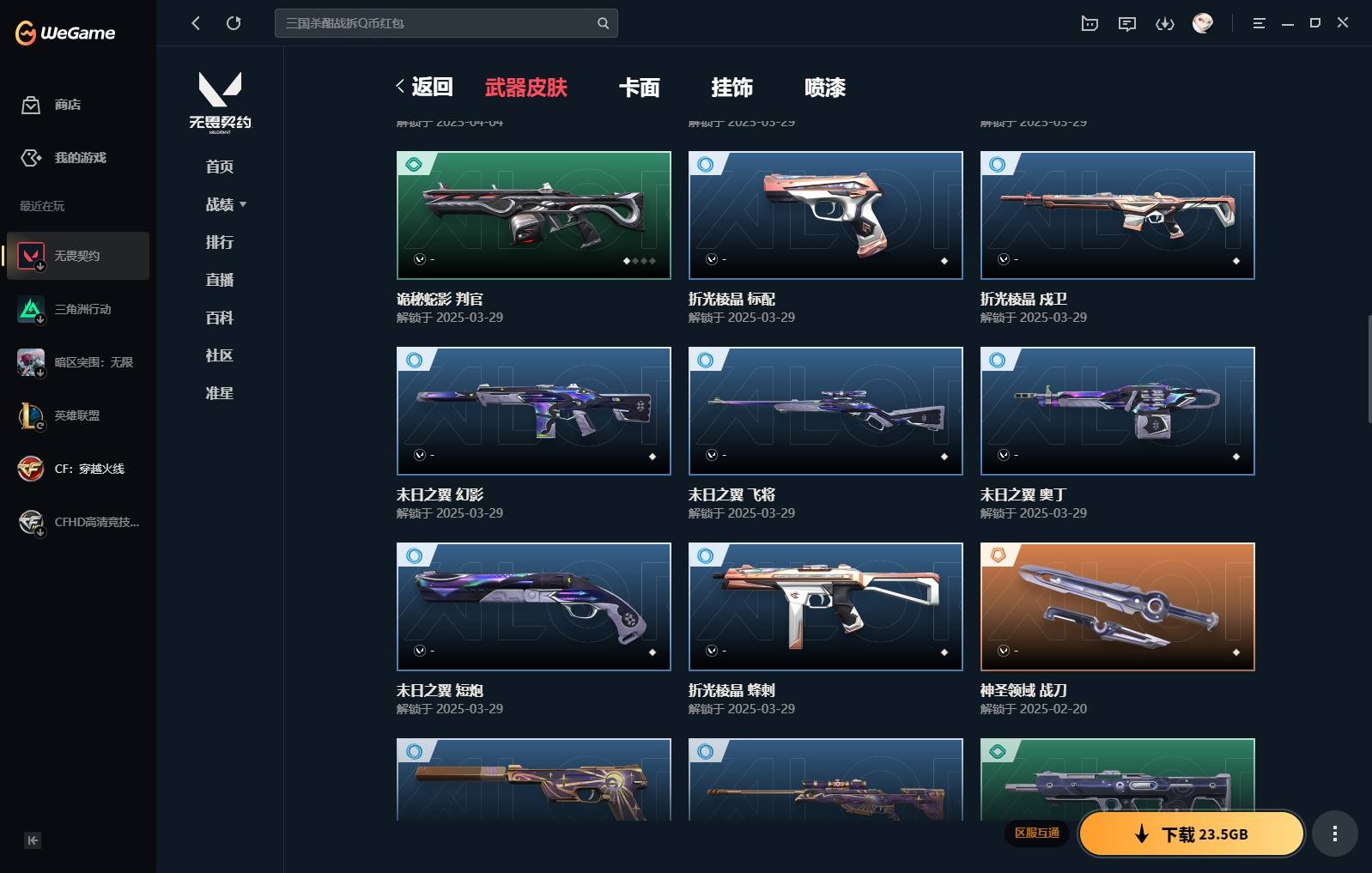Open the download manager icon
The image size is (1372, 873).
coord(1165,23)
